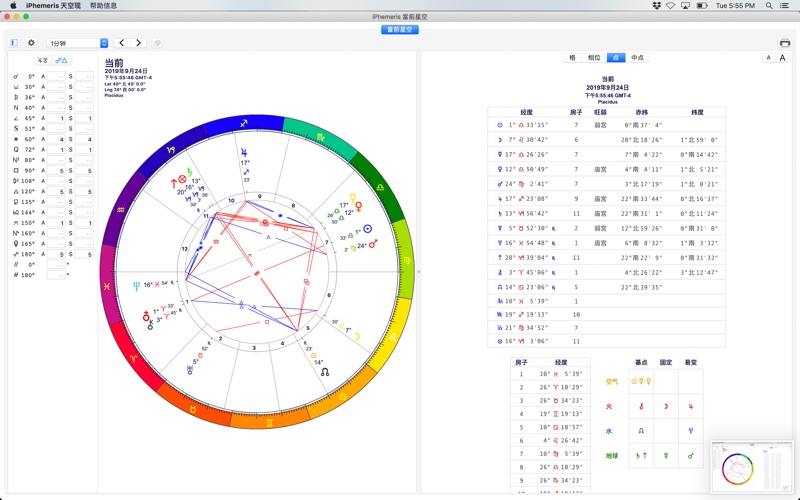Step back with the left arrow
Viewport: 800px width, 500px height.
[x=122, y=43]
